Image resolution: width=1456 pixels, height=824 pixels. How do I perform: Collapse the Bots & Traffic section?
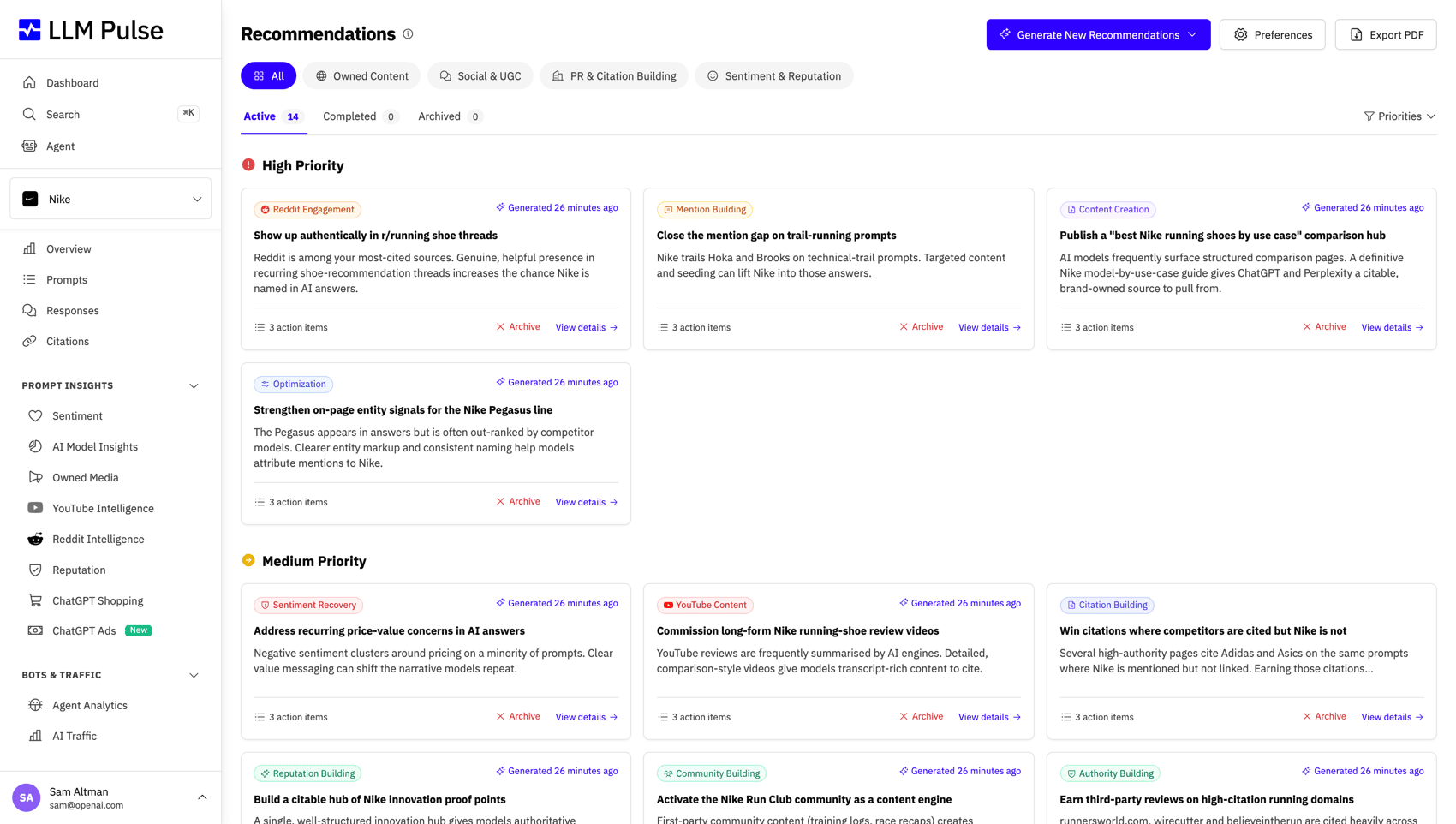coord(194,676)
